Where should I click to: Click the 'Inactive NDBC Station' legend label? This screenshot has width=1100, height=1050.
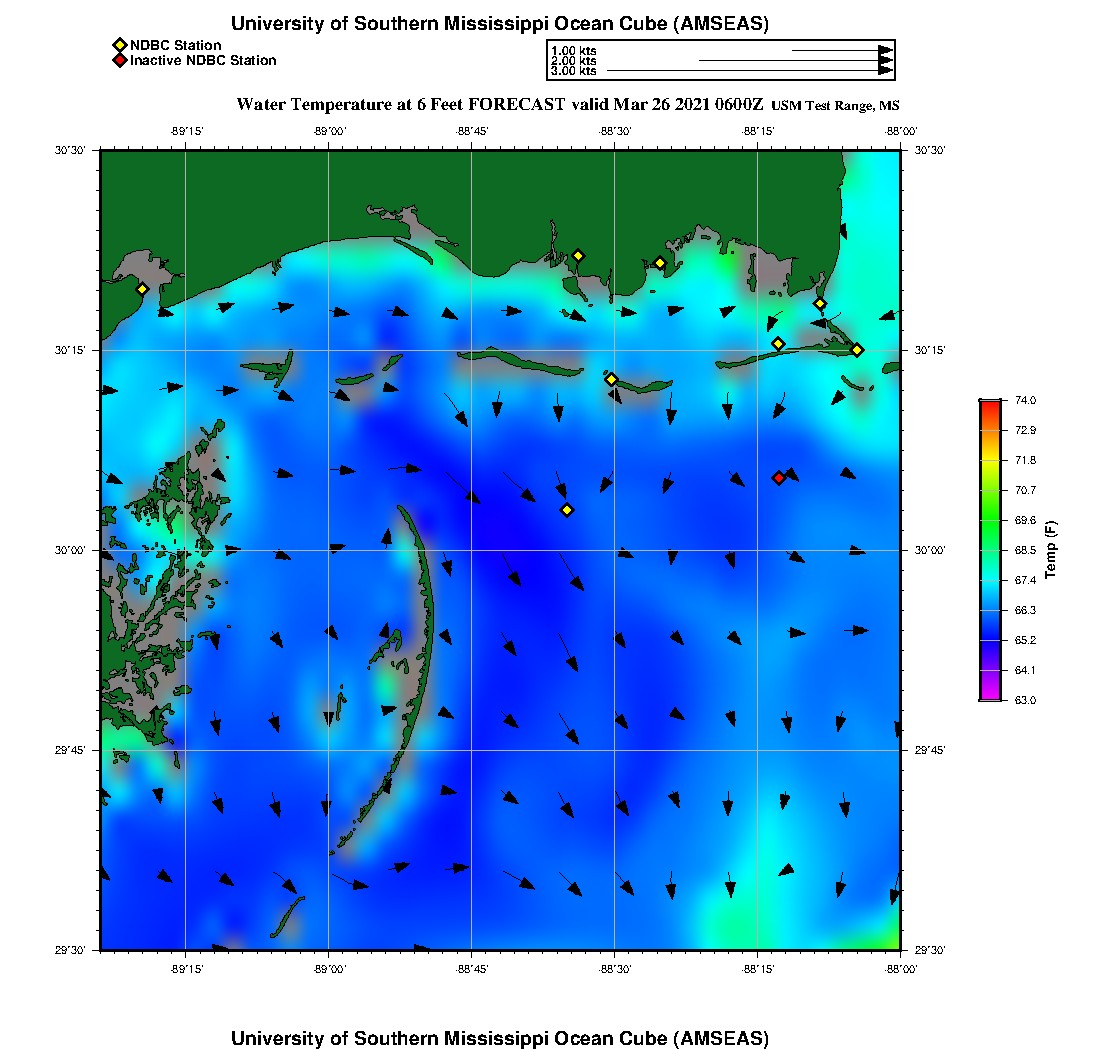point(203,60)
